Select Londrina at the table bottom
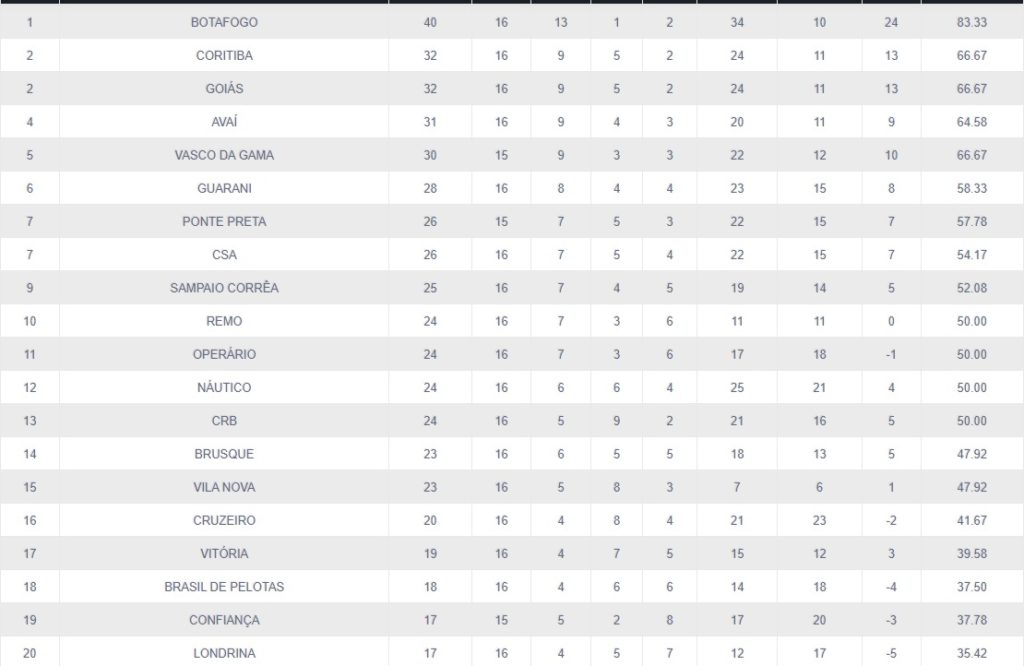The height and width of the screenshot is (666, 1024). tap(224, 653)
